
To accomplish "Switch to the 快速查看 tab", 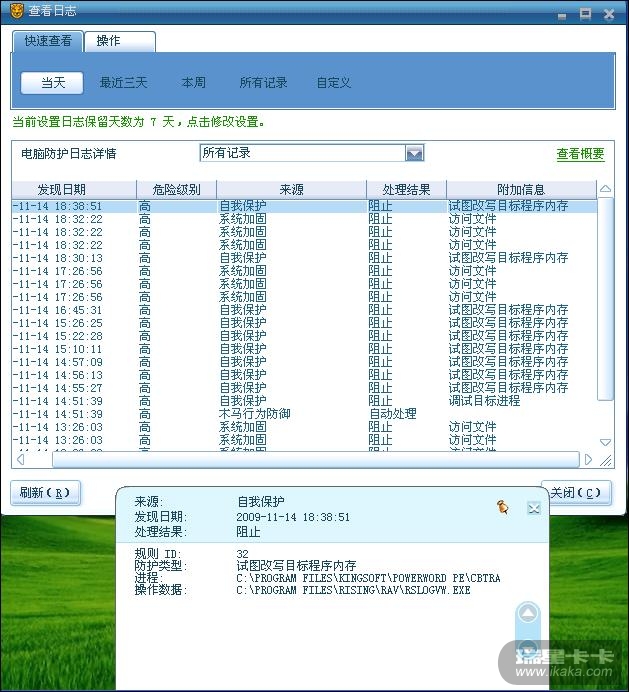I will (48, 41).
